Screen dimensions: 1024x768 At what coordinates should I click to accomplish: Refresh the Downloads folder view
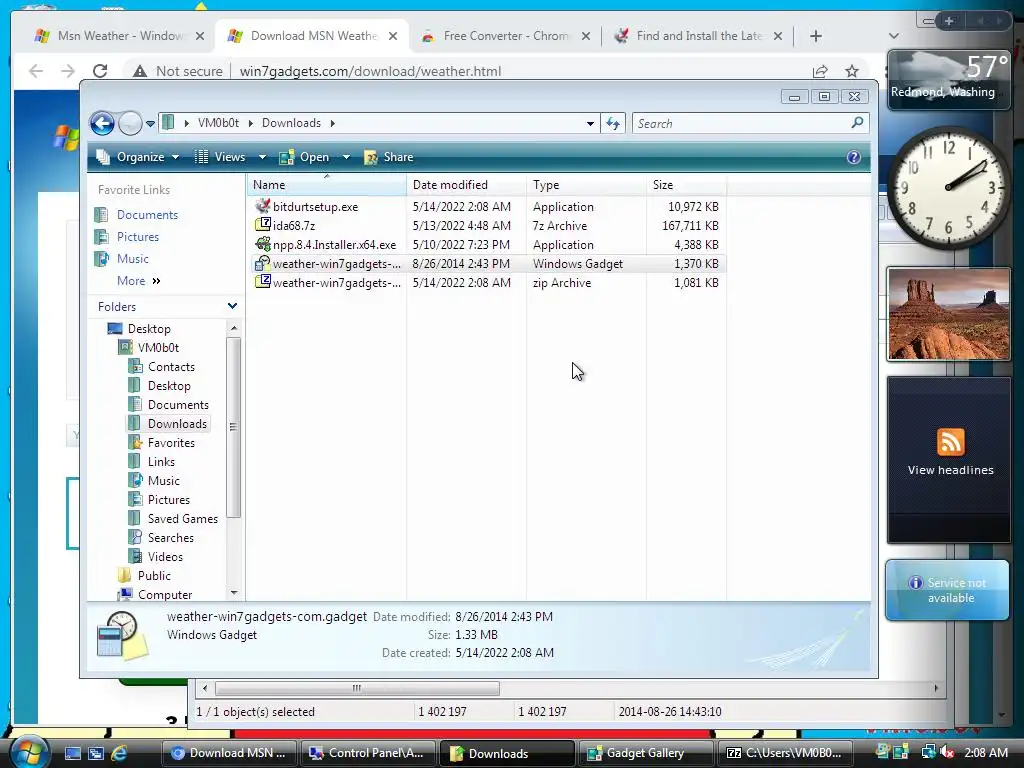[x=613, y=123]
